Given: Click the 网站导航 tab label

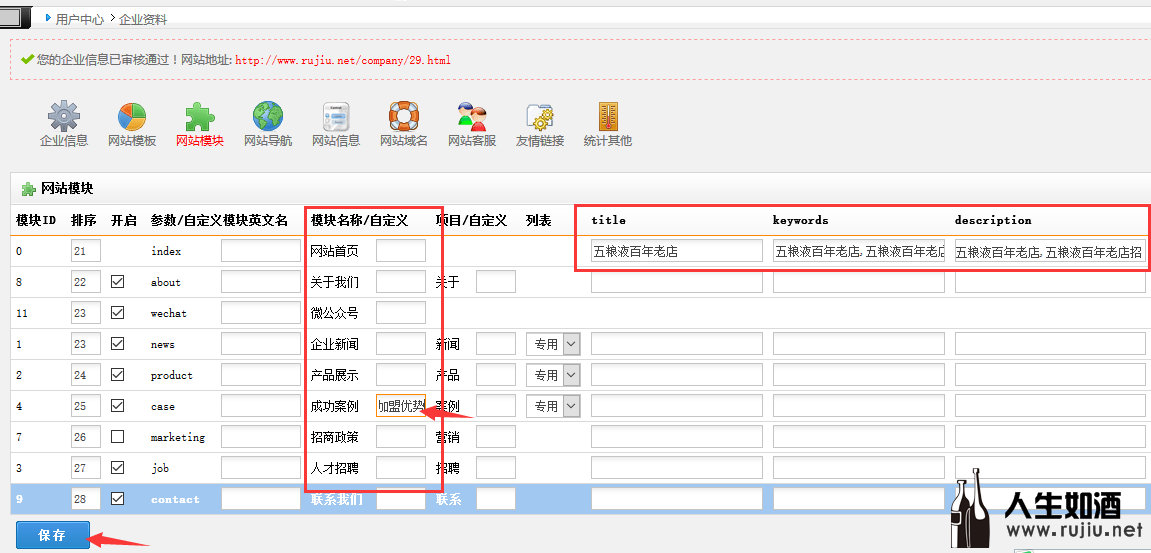Looking at the screenshot, I should 268,141.
